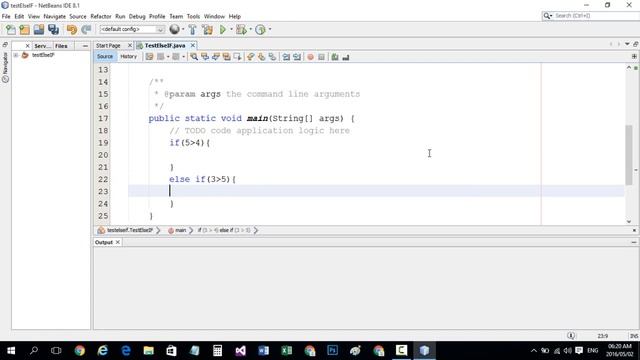Image resolution: width=640 pixels, height=360 pixels.
Task: Open the default config dropdown
Action: pos(132,29)
